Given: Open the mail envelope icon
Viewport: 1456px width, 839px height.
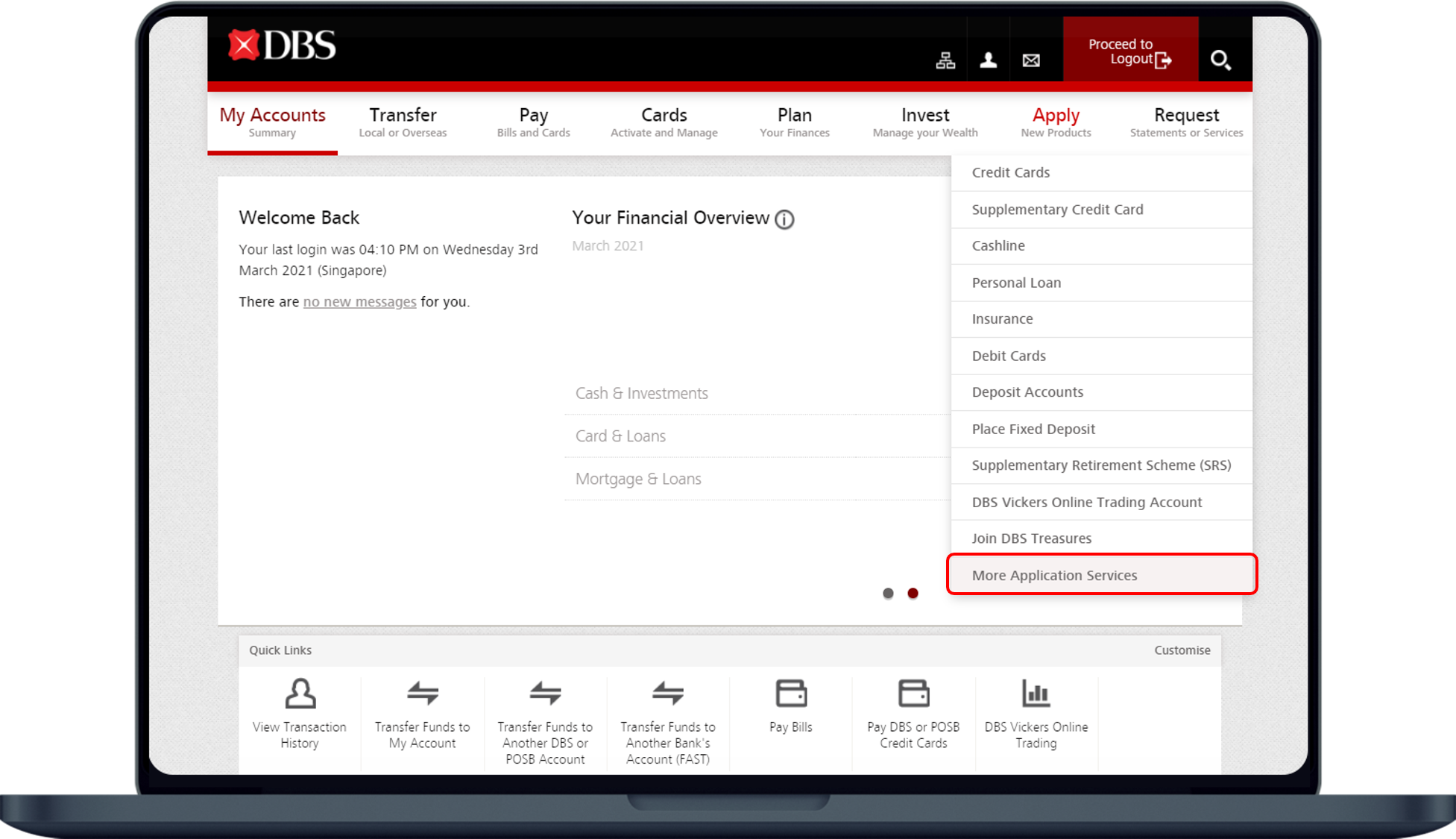Looking at the screenshot, I should [1031, 60].
